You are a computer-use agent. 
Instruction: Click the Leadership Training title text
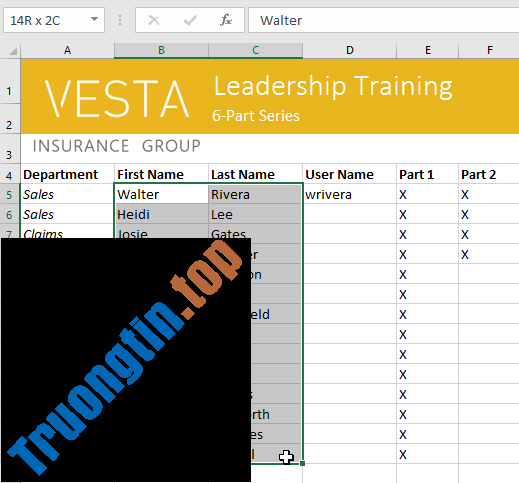pyautogui.click(x=333, y=86)
